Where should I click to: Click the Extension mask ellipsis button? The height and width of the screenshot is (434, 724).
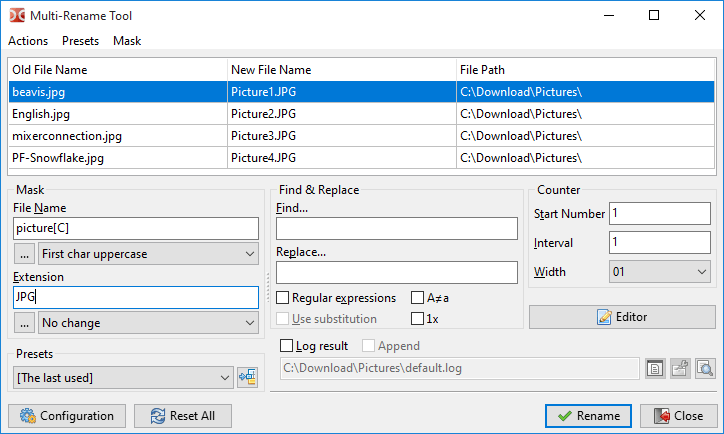24,323
